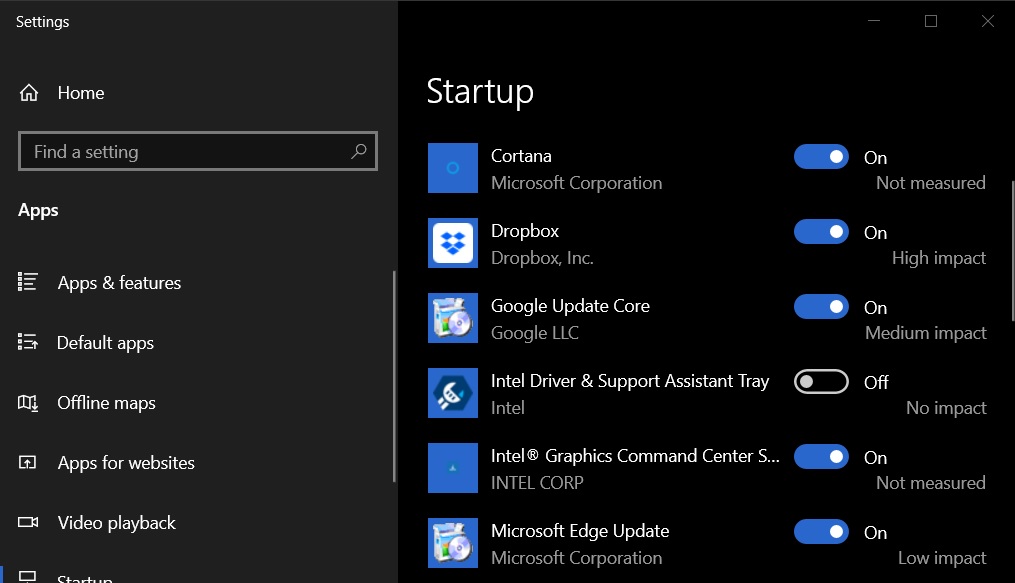1015x583 pixels.
Task: Click the Intel Graphics Command Center icon
Action: [453, 468]
